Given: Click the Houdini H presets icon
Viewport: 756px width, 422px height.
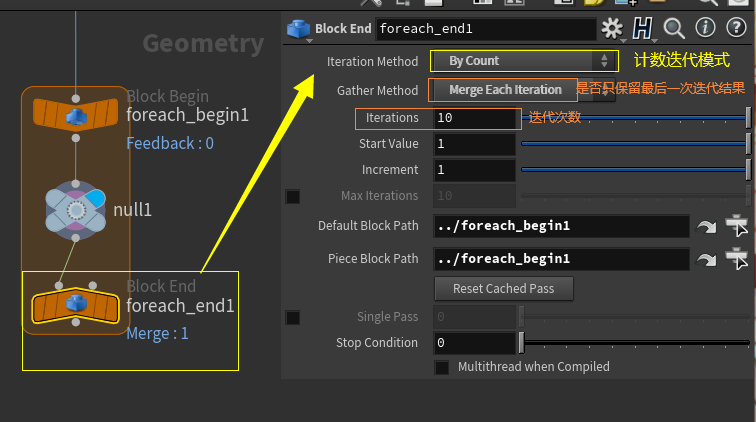Looking at the screenshot, I should pos(642,28).
